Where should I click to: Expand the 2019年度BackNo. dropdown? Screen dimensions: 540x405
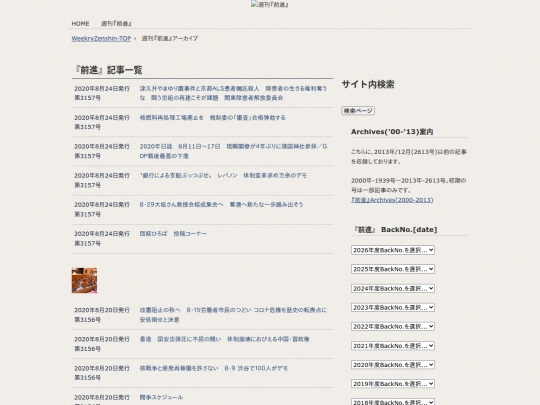click(393, 384)
